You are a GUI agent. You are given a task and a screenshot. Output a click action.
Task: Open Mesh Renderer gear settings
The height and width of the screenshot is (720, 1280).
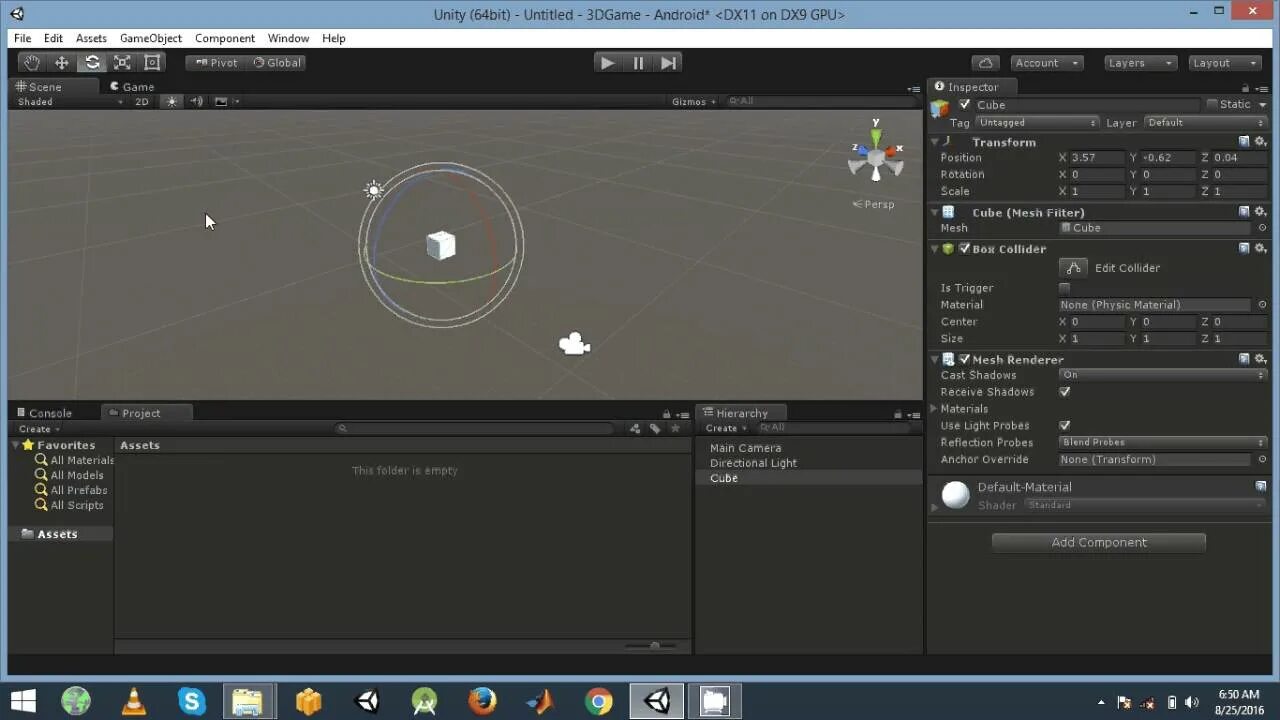coord(1260,358)
